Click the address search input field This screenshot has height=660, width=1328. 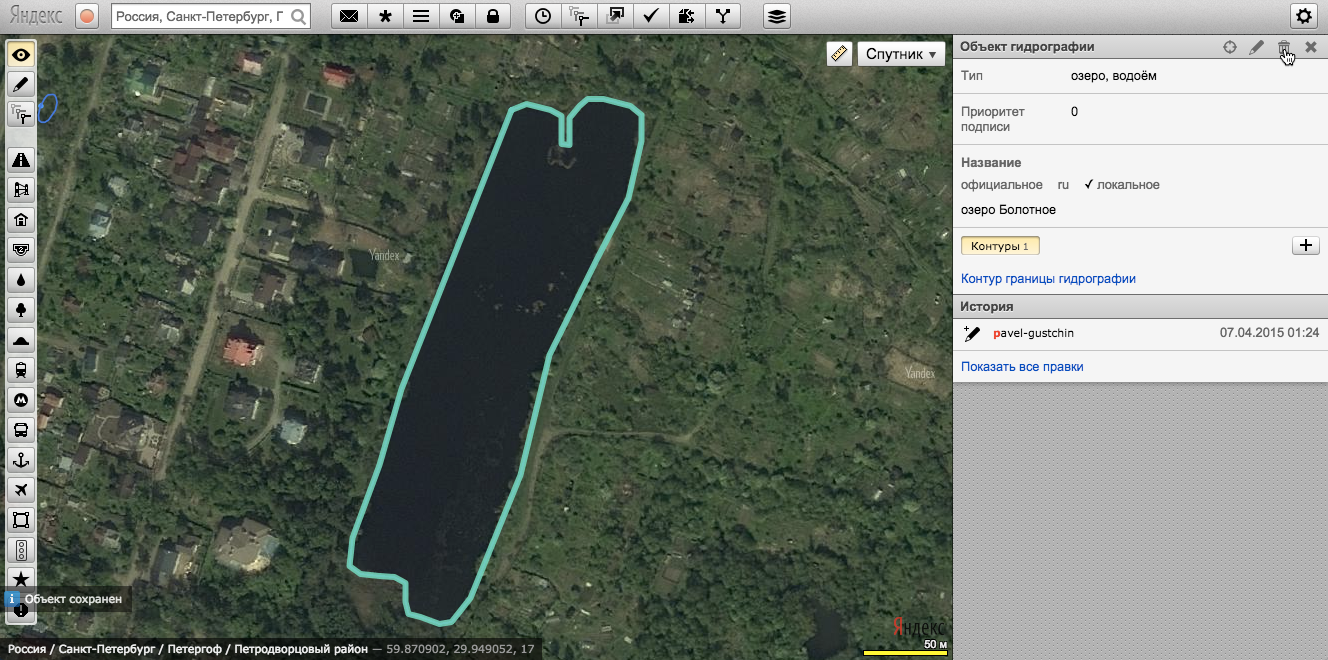[201, 16]
